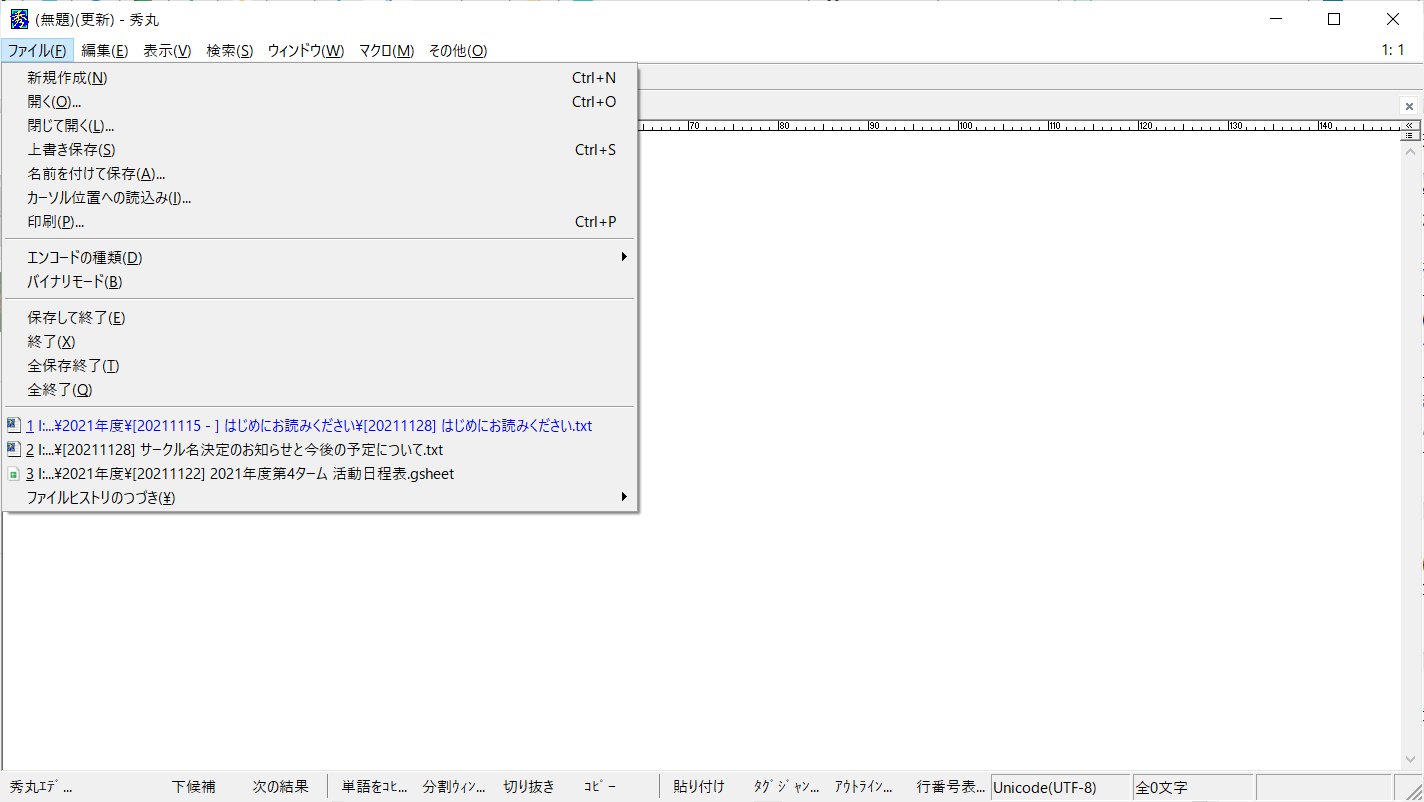Toggle バイナリモード(B) in the File menu

click(75, 282)
